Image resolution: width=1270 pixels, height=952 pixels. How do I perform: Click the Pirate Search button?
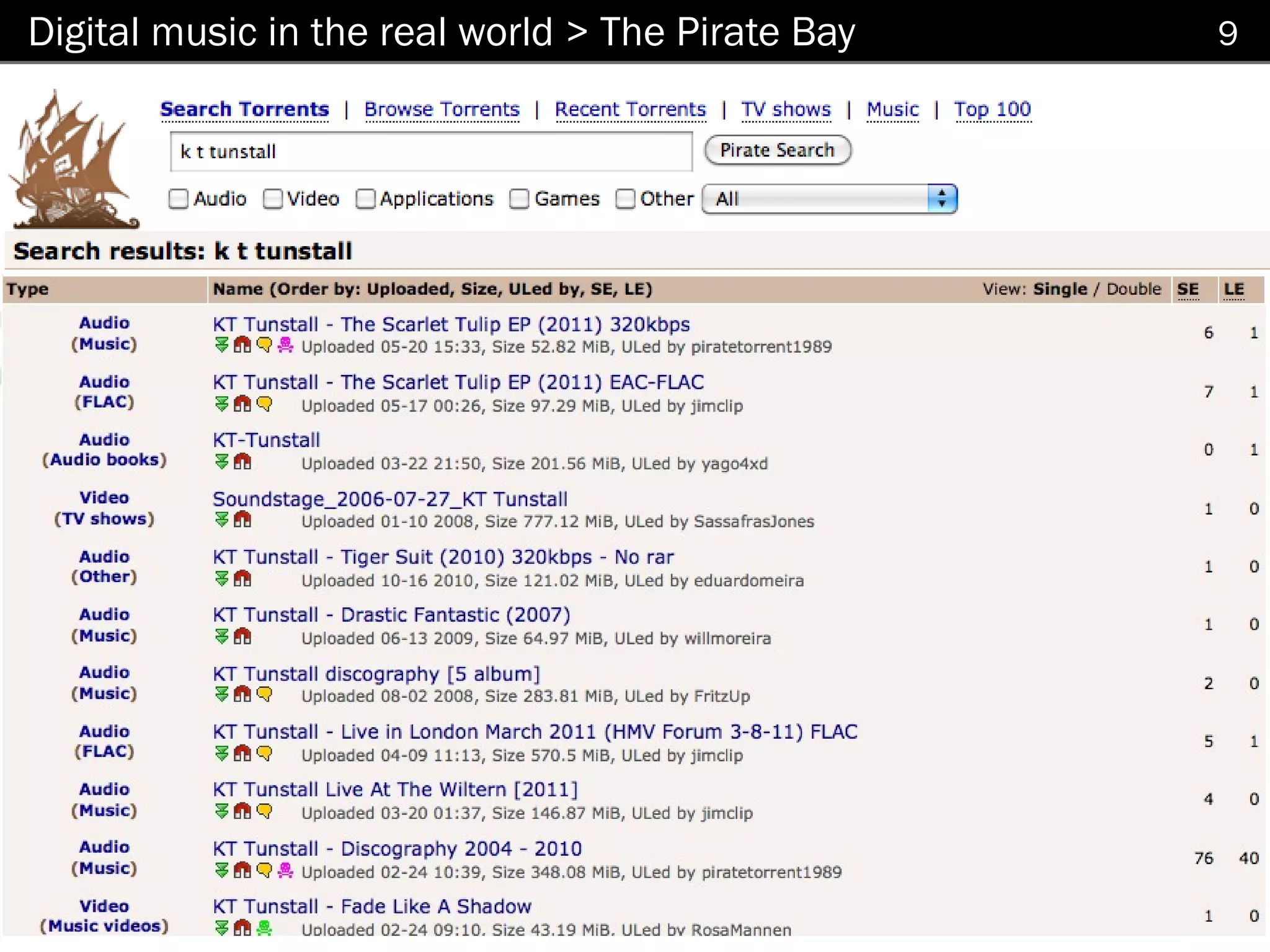[x=778, y=151]
